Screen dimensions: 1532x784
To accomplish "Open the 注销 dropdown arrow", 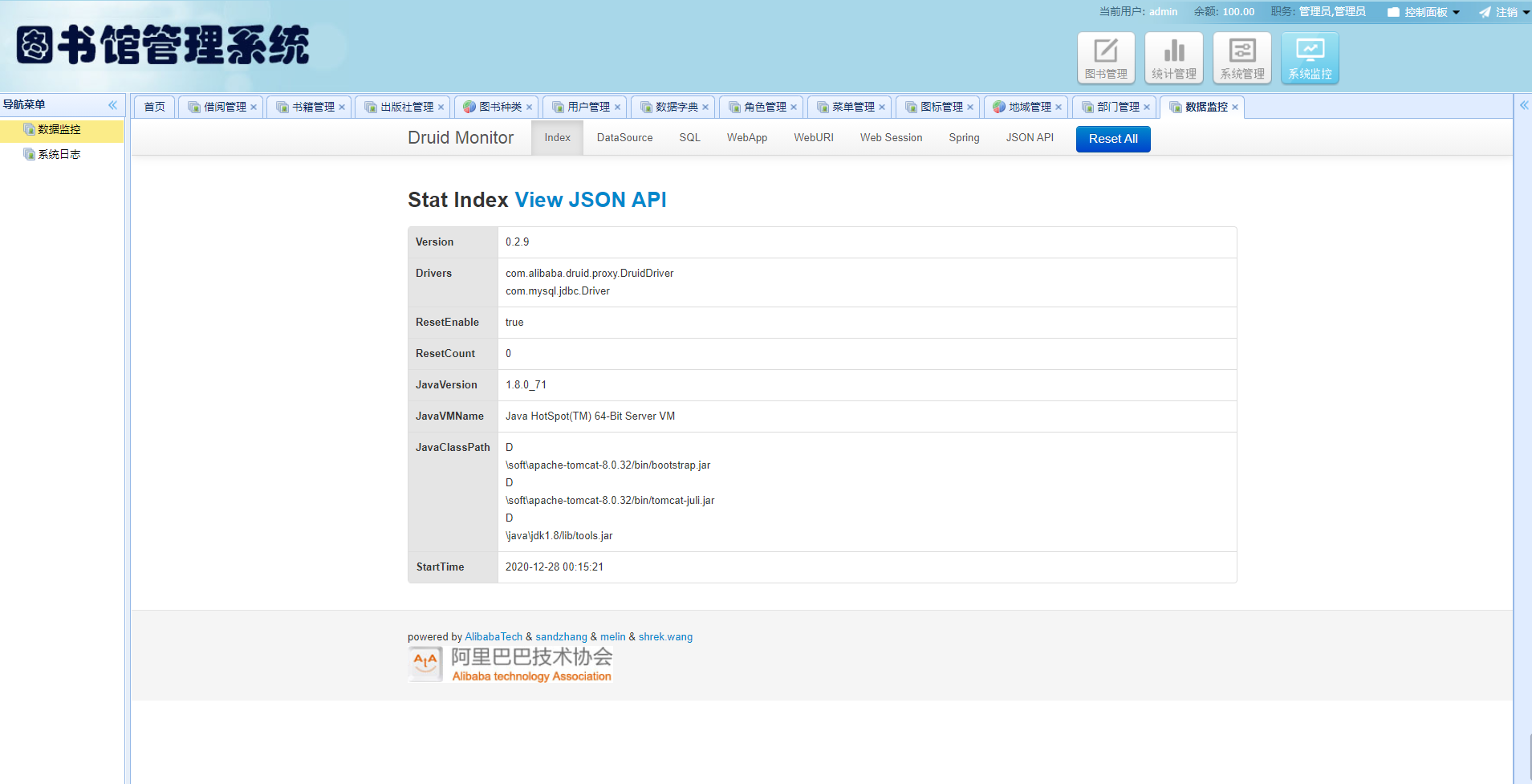I will (x=1523, y=11).
